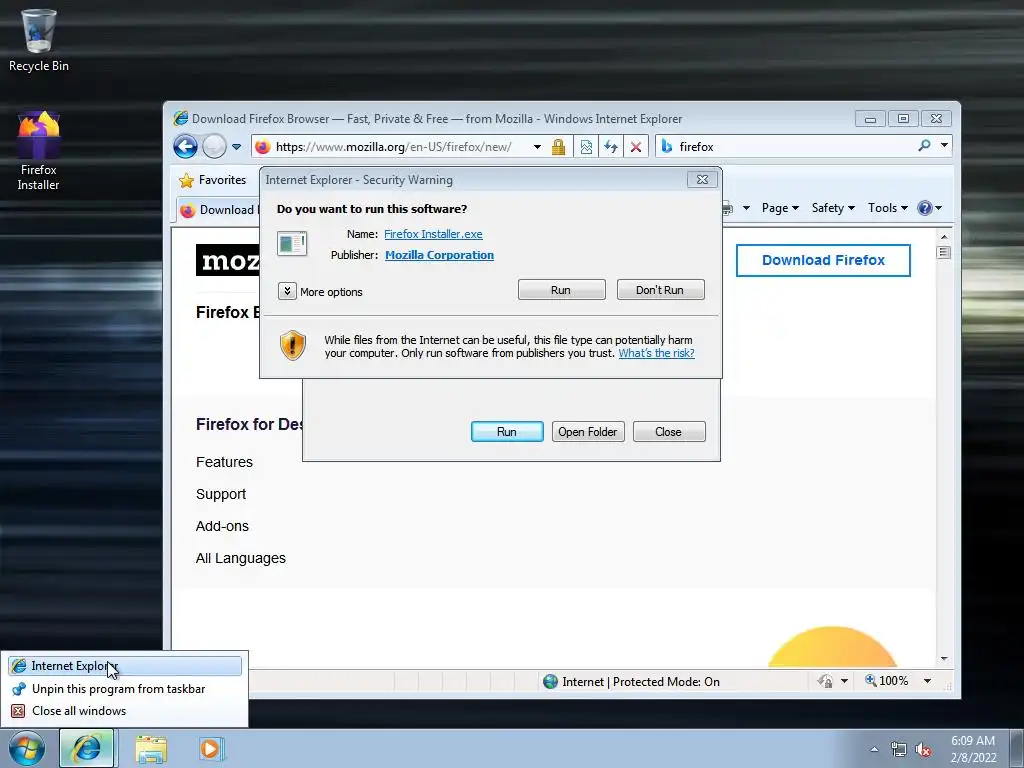Image resolution: width=1024 pixels, height=768 pixels.
Task: Click the Open Folder button
Action: 588,432
